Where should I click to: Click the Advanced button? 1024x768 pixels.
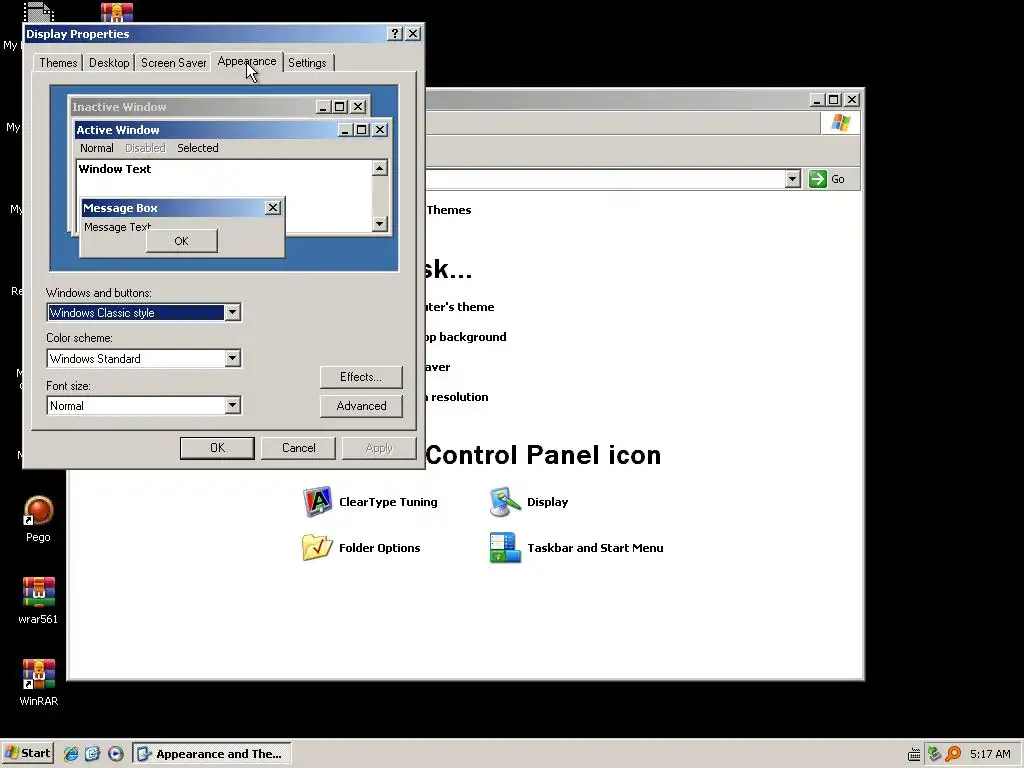(361, 406)
